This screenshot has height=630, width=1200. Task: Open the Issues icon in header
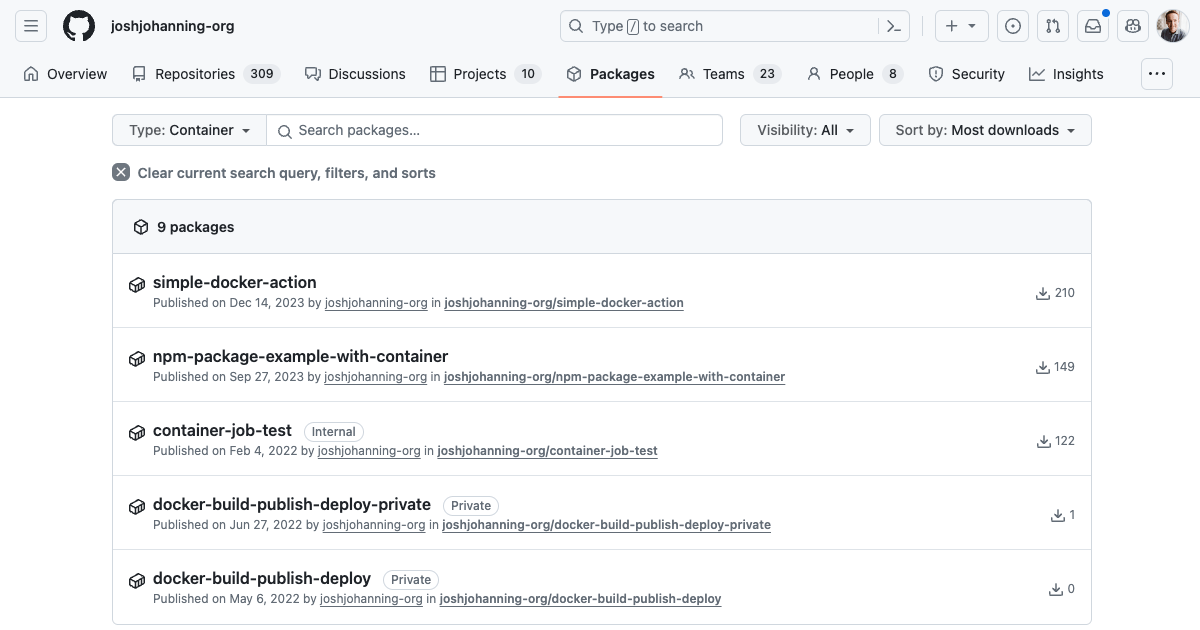[x=1013, y=26]
